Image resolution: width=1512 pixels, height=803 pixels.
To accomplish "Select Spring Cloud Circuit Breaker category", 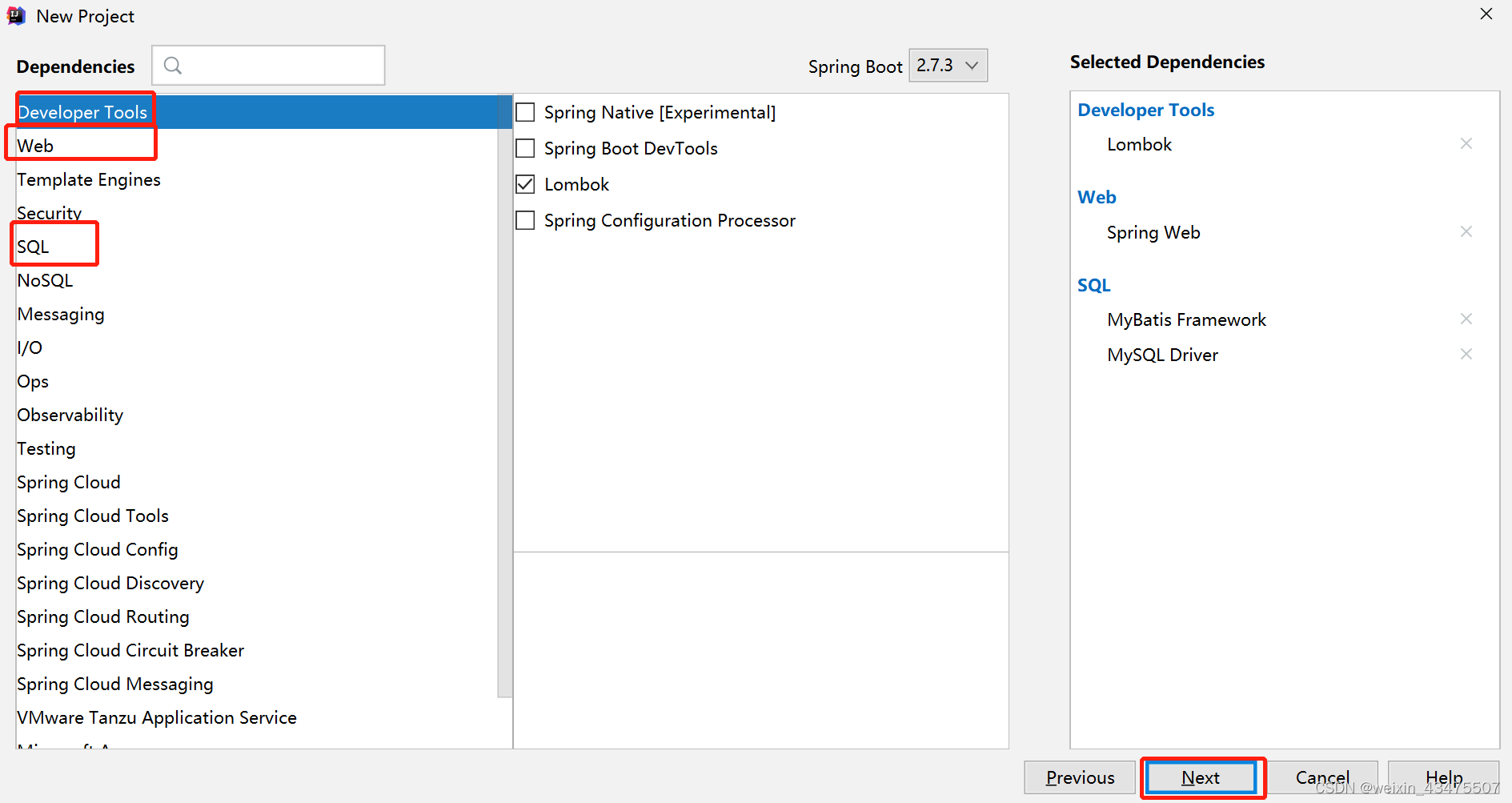I will 256,650.
